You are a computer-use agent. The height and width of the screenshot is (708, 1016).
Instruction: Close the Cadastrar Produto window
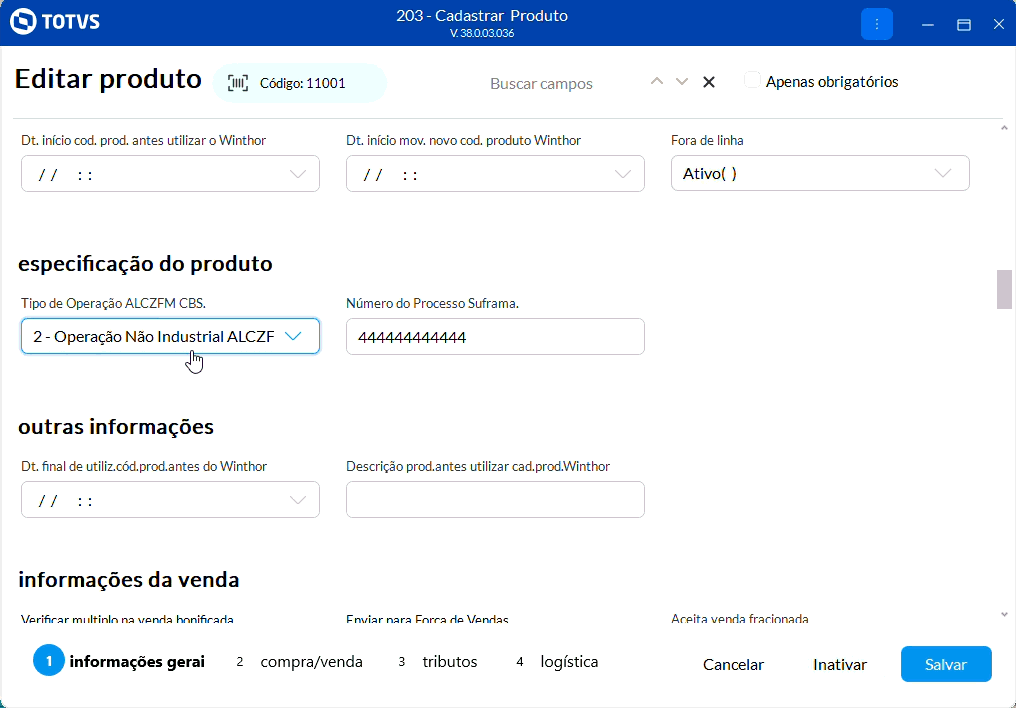point(999,25)
